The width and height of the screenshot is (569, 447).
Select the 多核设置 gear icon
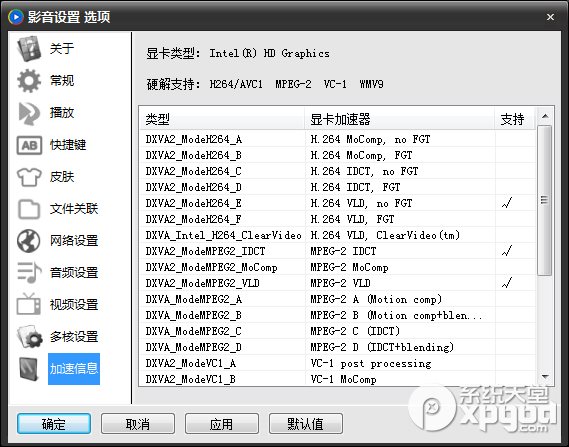click(x=29, y=336)
